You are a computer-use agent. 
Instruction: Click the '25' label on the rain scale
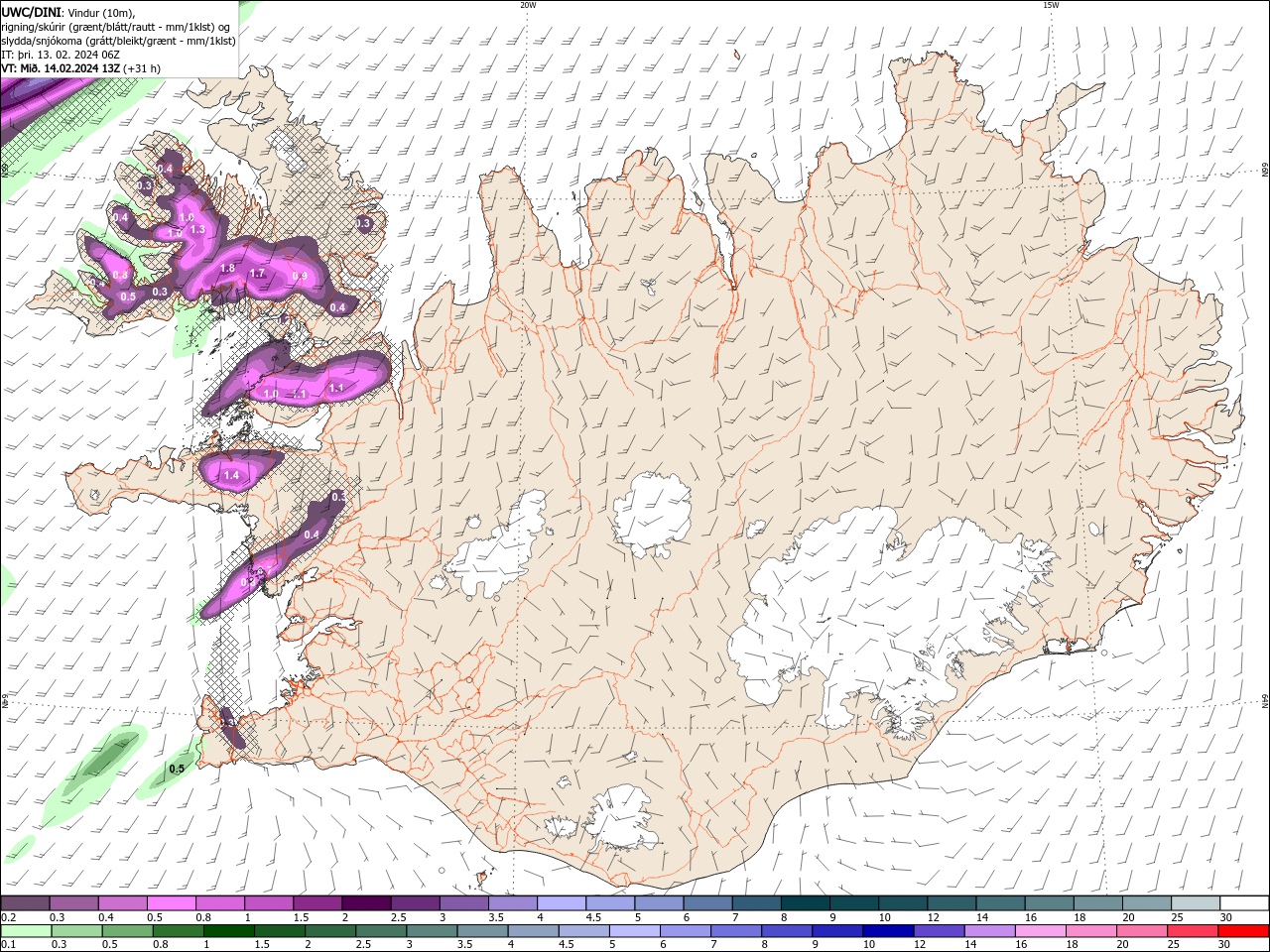(x=1174, y=945)
